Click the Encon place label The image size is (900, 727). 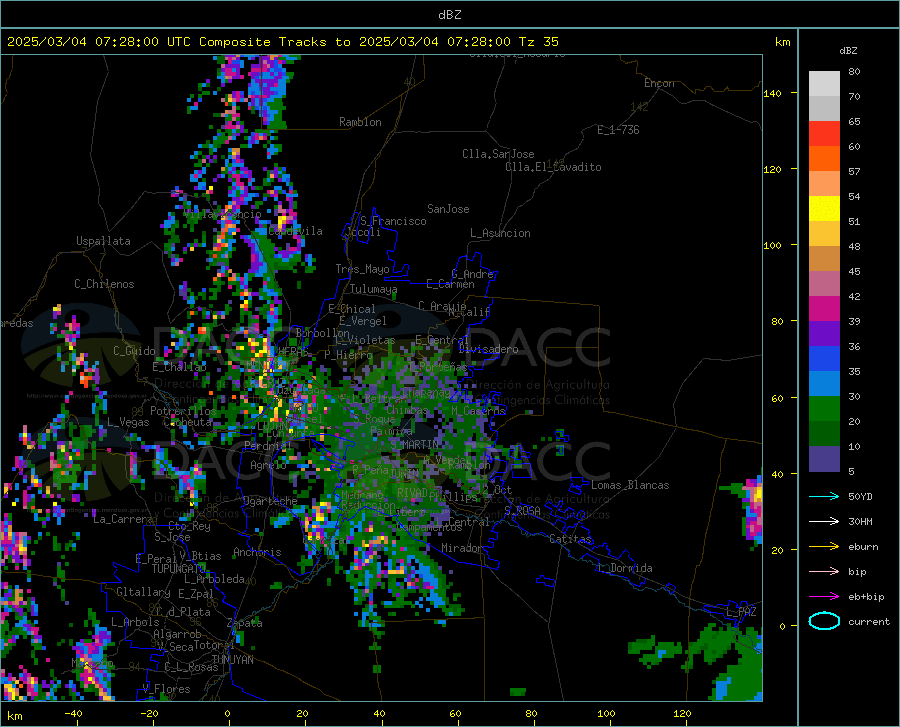pyautogui.click(x=659, y=83)
